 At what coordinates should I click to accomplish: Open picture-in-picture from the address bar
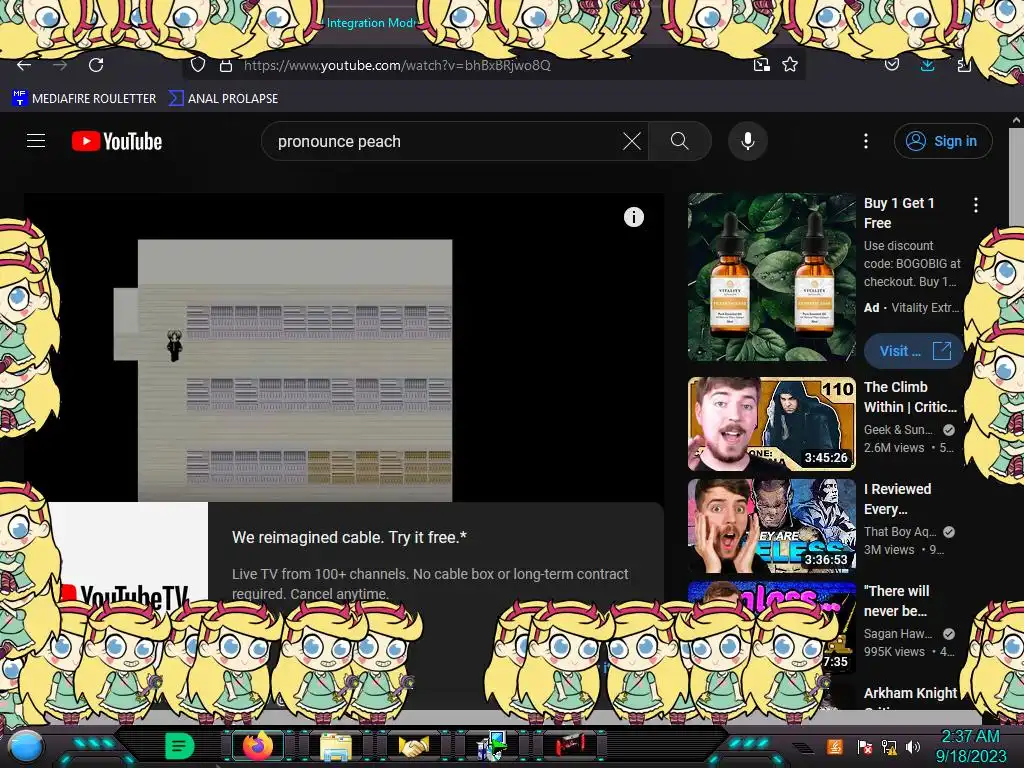[761, 65]
